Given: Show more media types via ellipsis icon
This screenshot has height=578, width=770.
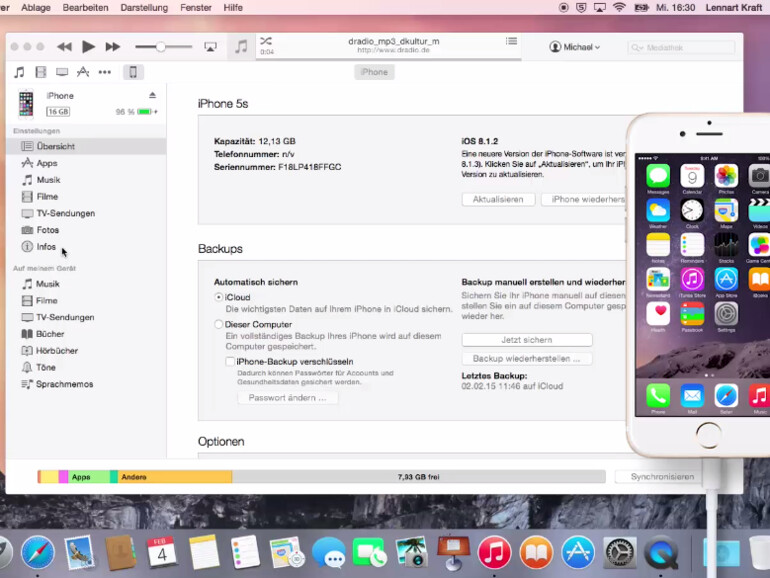Looking at the screenshot, I should (105, 73).
